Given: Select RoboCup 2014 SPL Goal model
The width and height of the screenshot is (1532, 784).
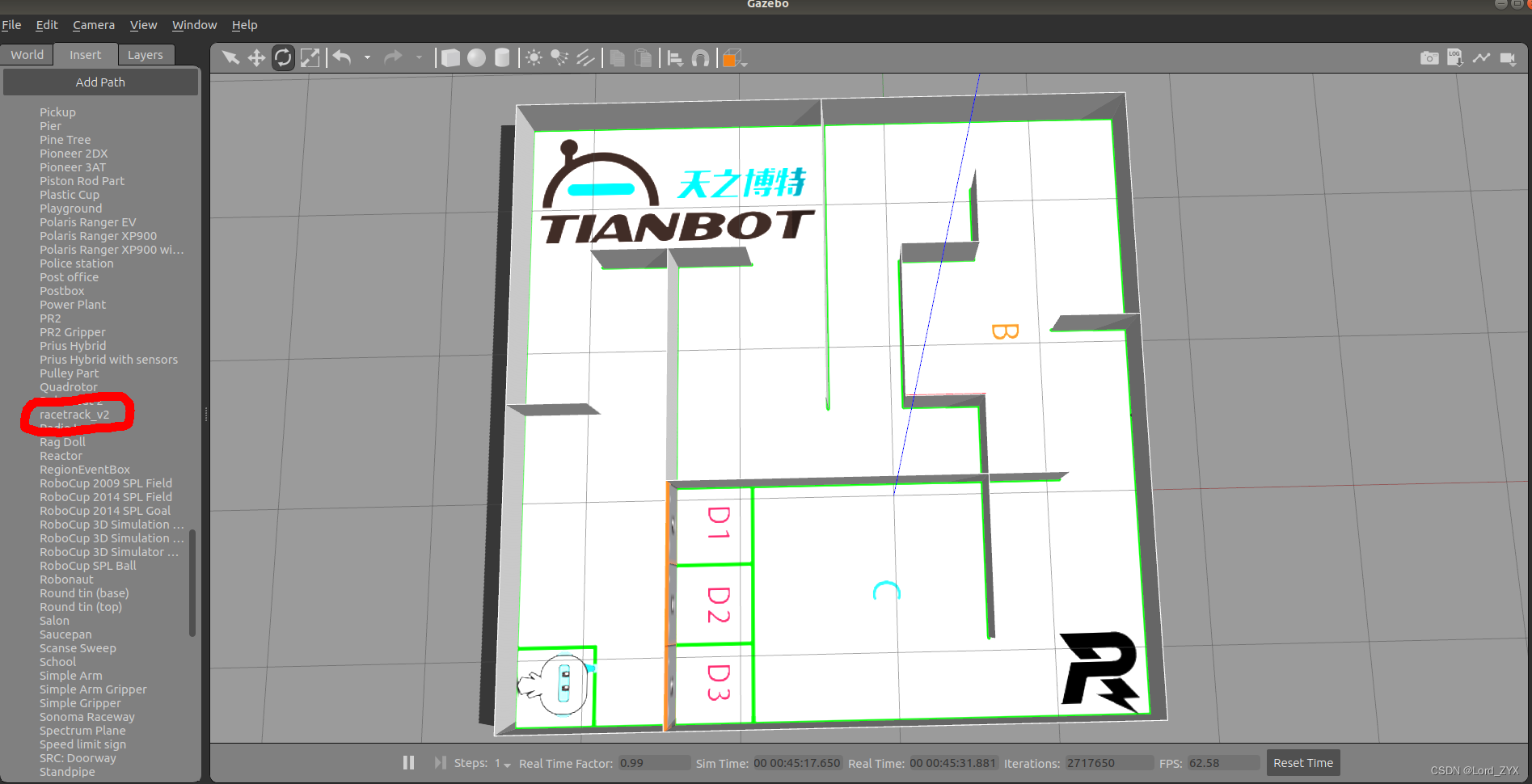Looking at the screenshot, I should 105,511.
